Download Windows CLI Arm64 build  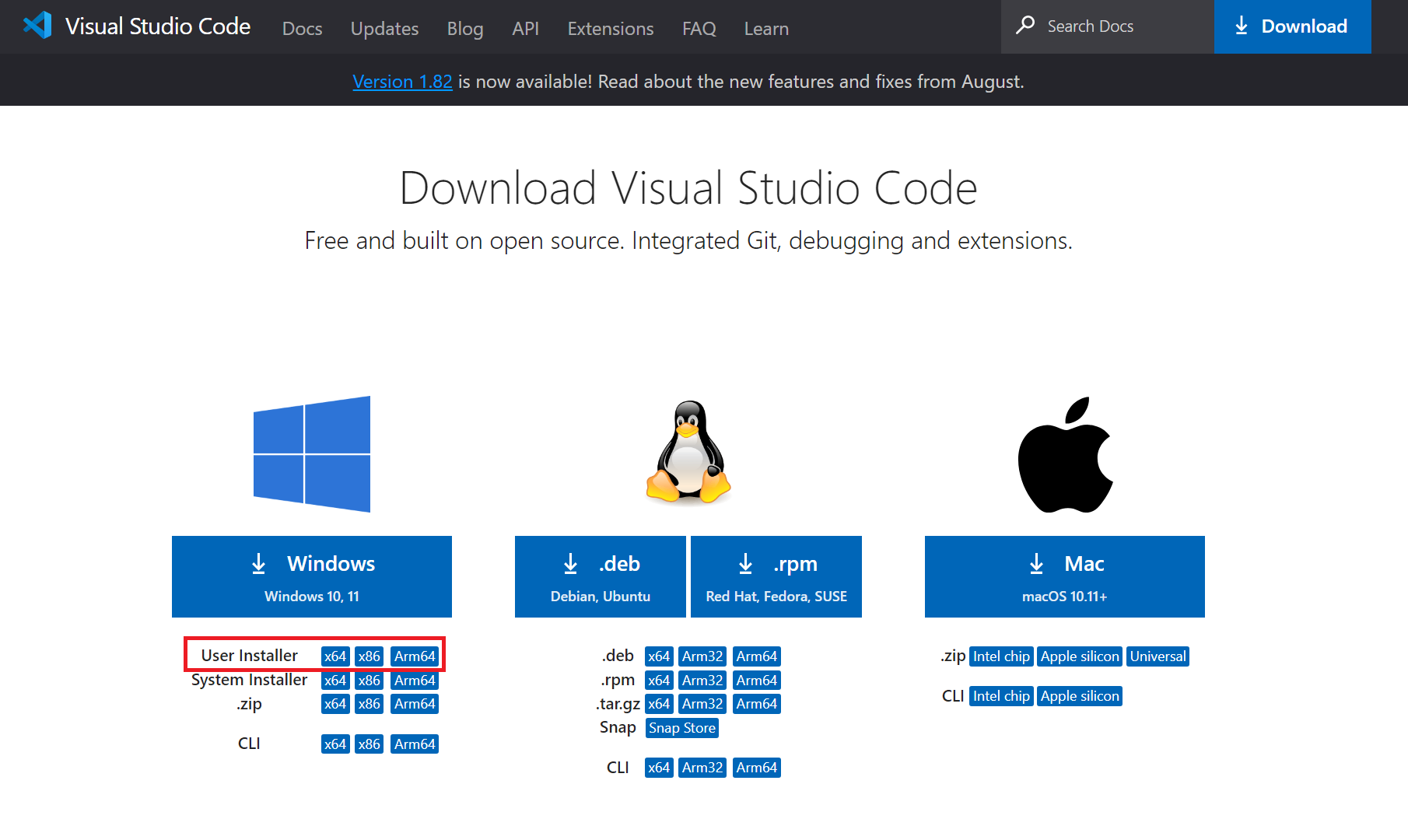[415, 744]
